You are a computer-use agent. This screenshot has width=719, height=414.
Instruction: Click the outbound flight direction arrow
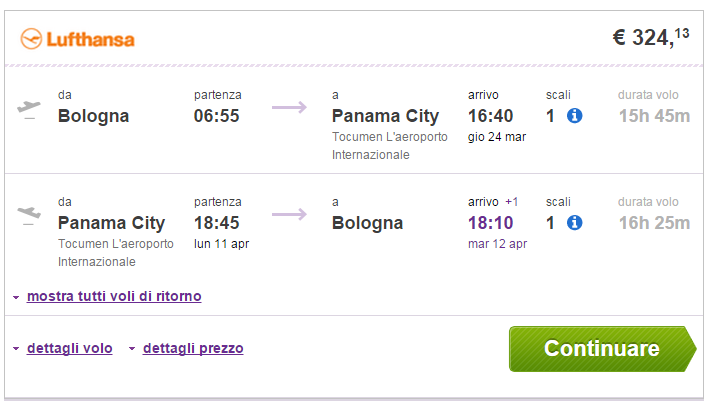289,107
